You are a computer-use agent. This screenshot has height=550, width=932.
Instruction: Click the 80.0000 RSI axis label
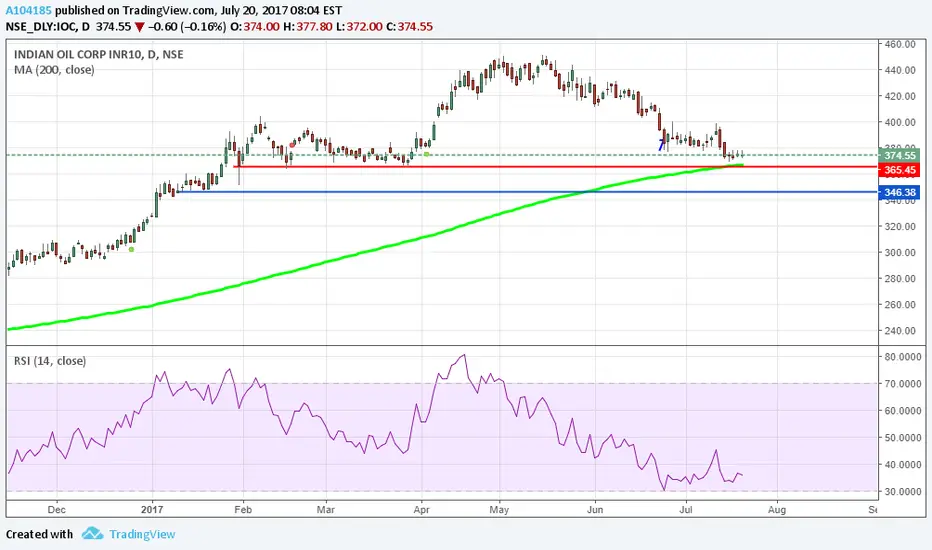(903, 357)
